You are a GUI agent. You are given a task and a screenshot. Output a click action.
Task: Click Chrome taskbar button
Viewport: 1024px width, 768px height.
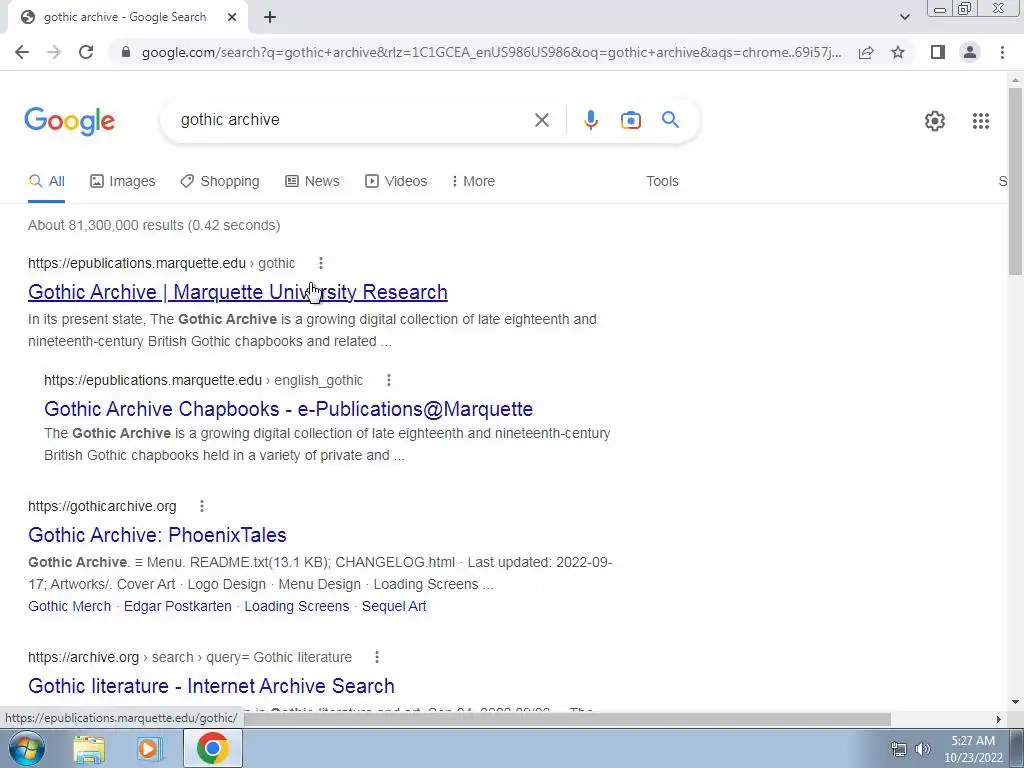click(212, 748)
